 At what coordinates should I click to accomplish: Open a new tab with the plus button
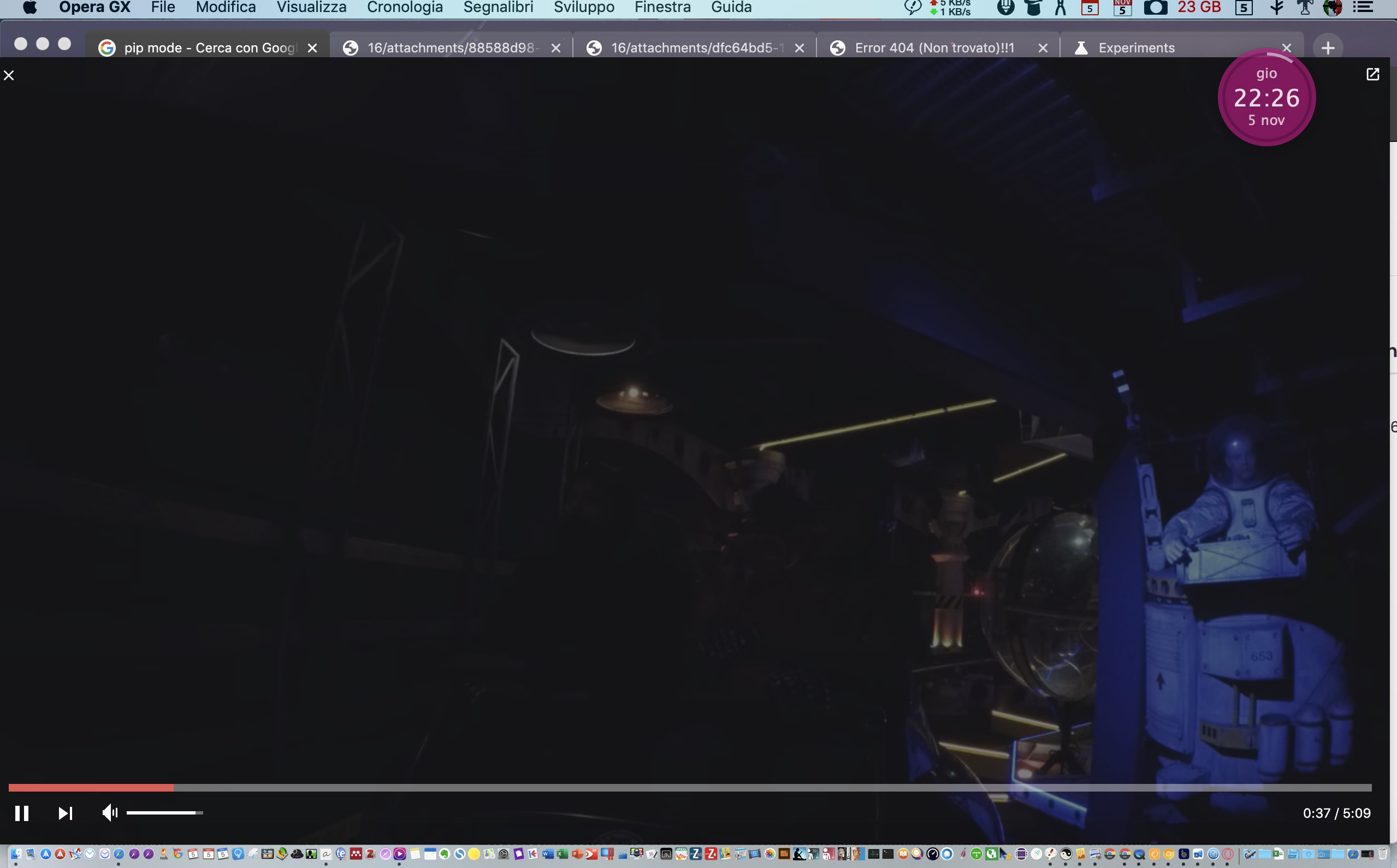point(1328,47)
